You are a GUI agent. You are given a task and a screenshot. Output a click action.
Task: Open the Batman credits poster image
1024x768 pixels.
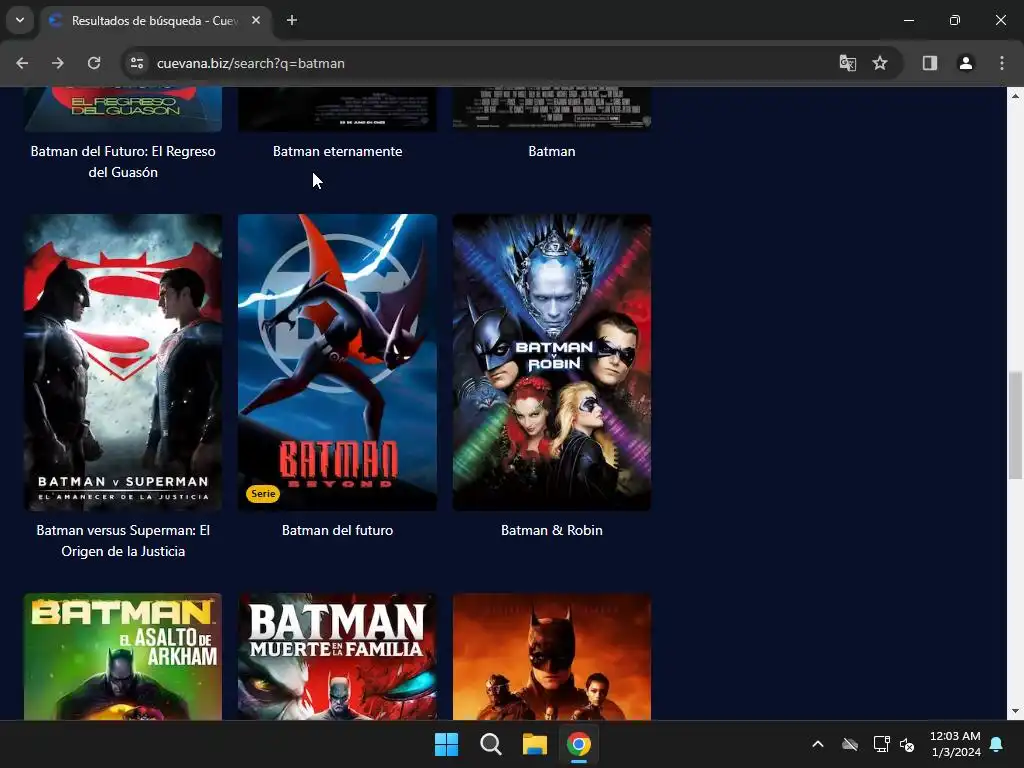pos(552,109)
